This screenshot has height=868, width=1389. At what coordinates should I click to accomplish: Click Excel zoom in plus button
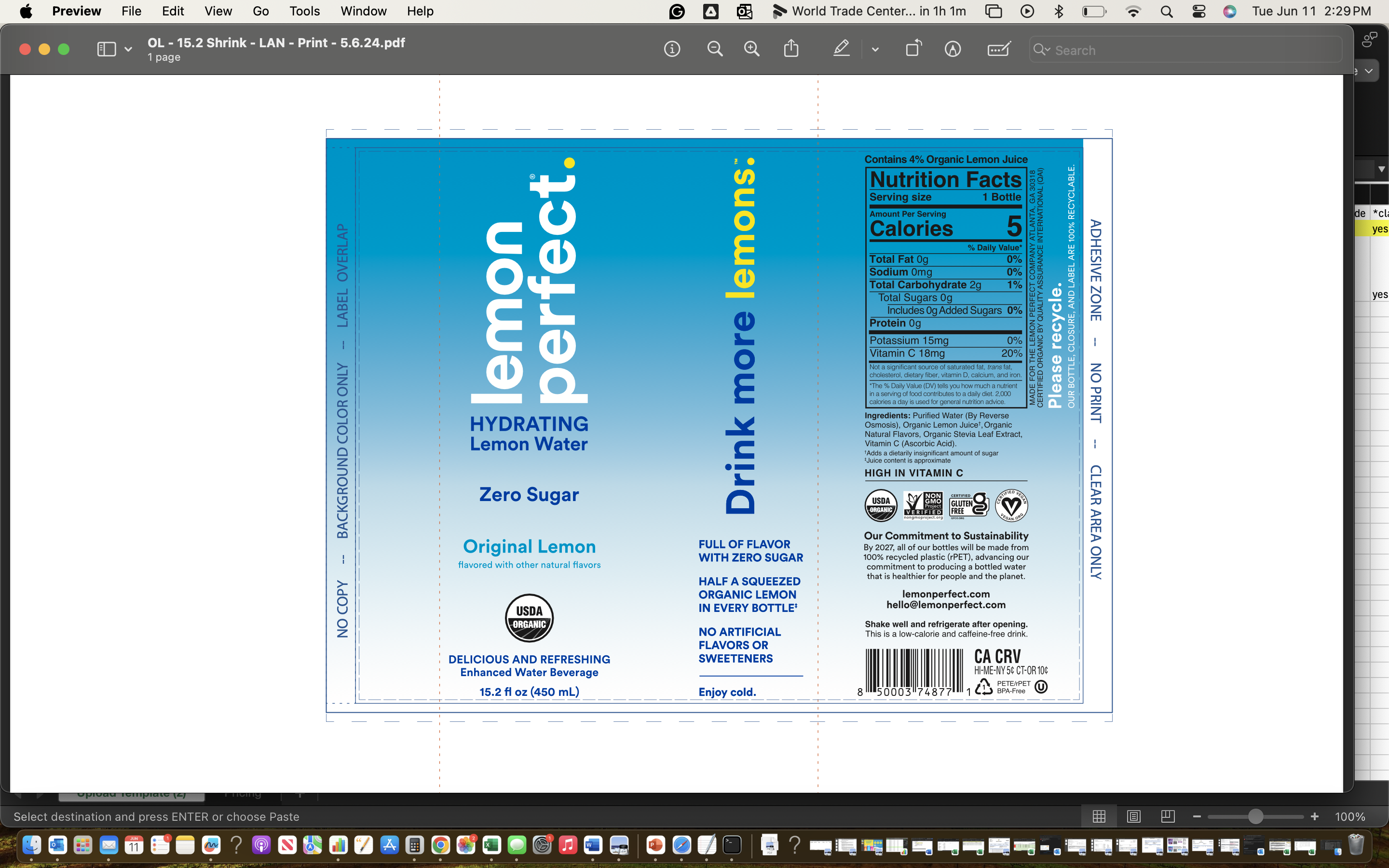[1314, 816]
